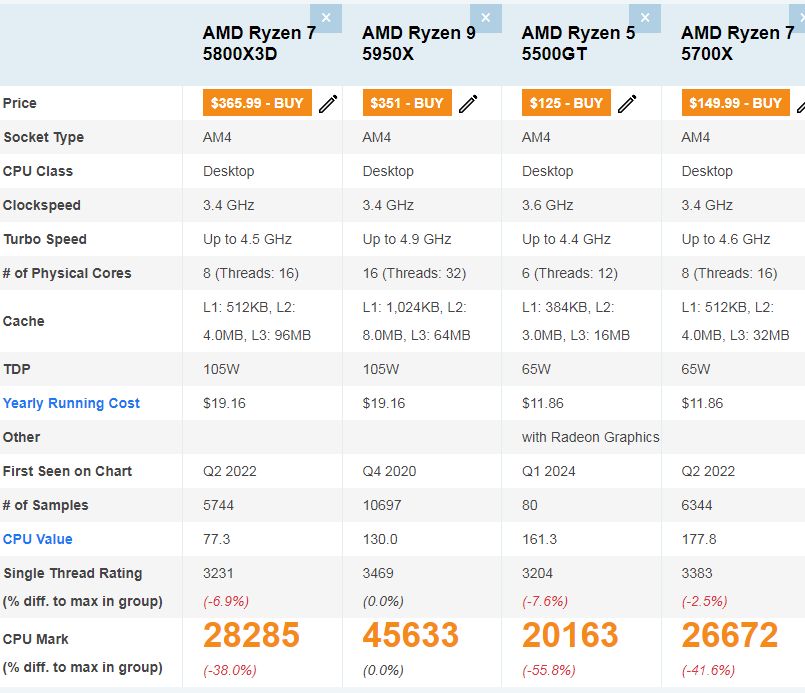Viewport: 805px width, 693px height.
Task: Click the CPU Mark row label
Action: coord(35,639)
